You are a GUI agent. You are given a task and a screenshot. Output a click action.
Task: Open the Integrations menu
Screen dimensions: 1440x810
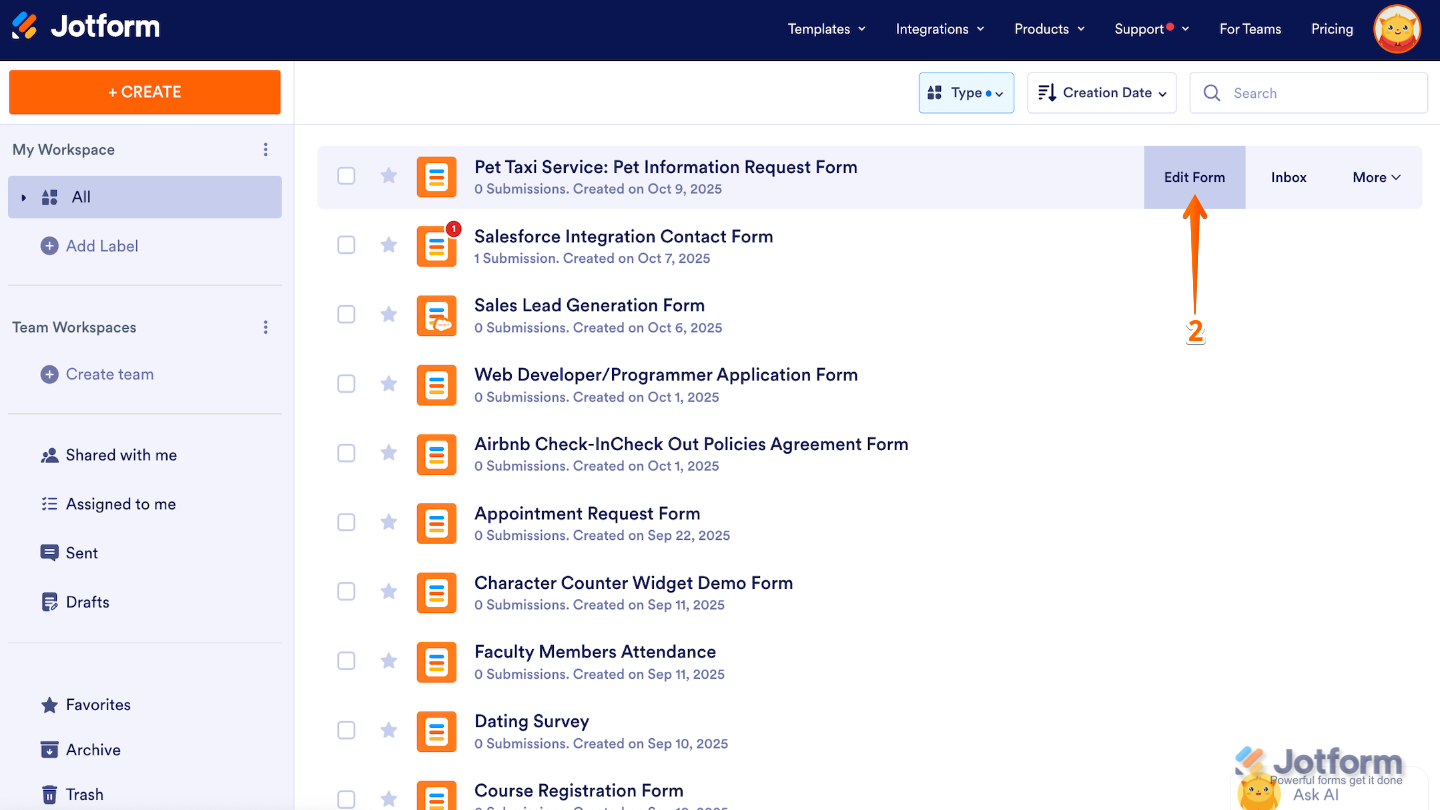click(939, 29)
